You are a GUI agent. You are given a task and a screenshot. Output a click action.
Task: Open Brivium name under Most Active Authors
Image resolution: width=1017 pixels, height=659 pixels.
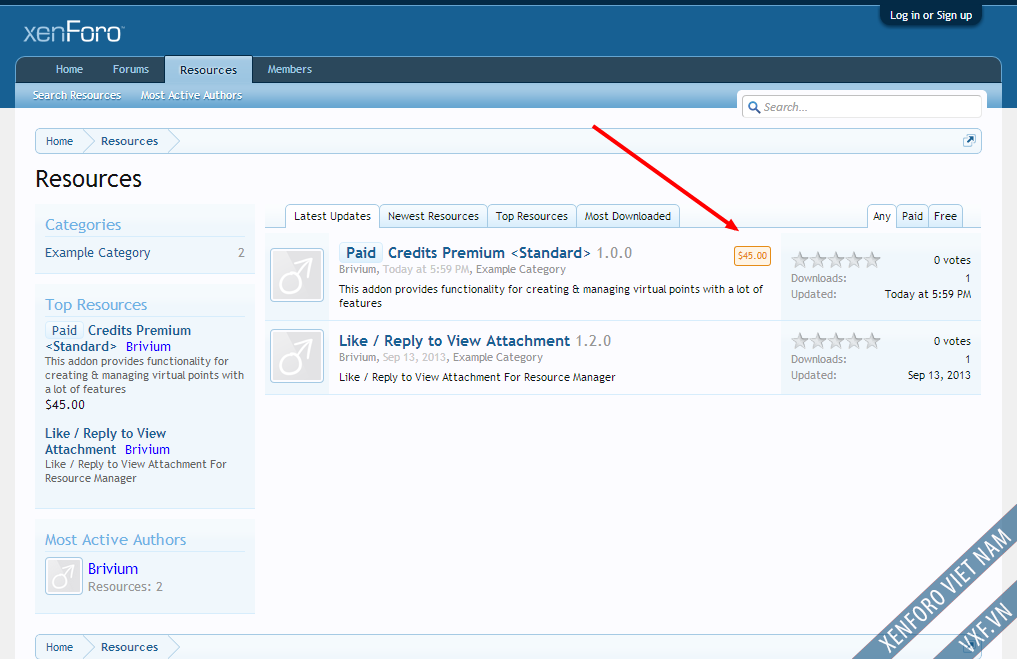tap(113, 569)
